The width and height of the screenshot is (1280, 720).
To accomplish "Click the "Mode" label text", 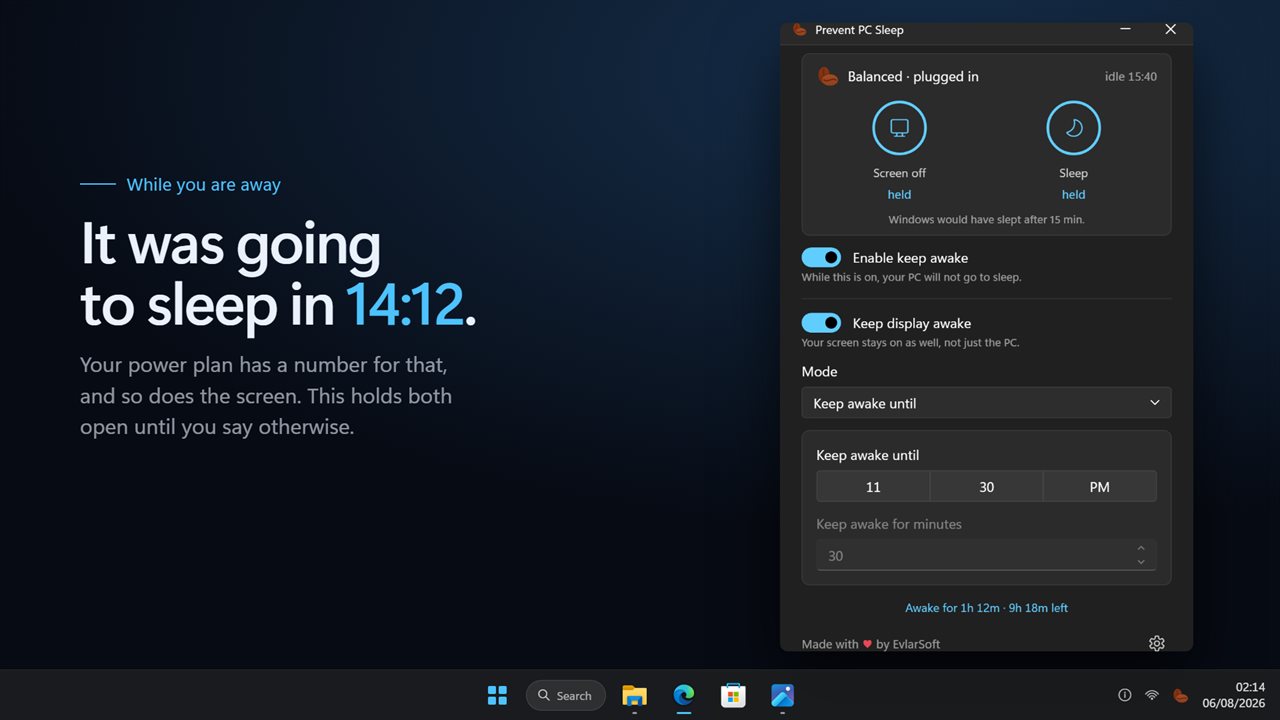I will (x=820, y=372).
